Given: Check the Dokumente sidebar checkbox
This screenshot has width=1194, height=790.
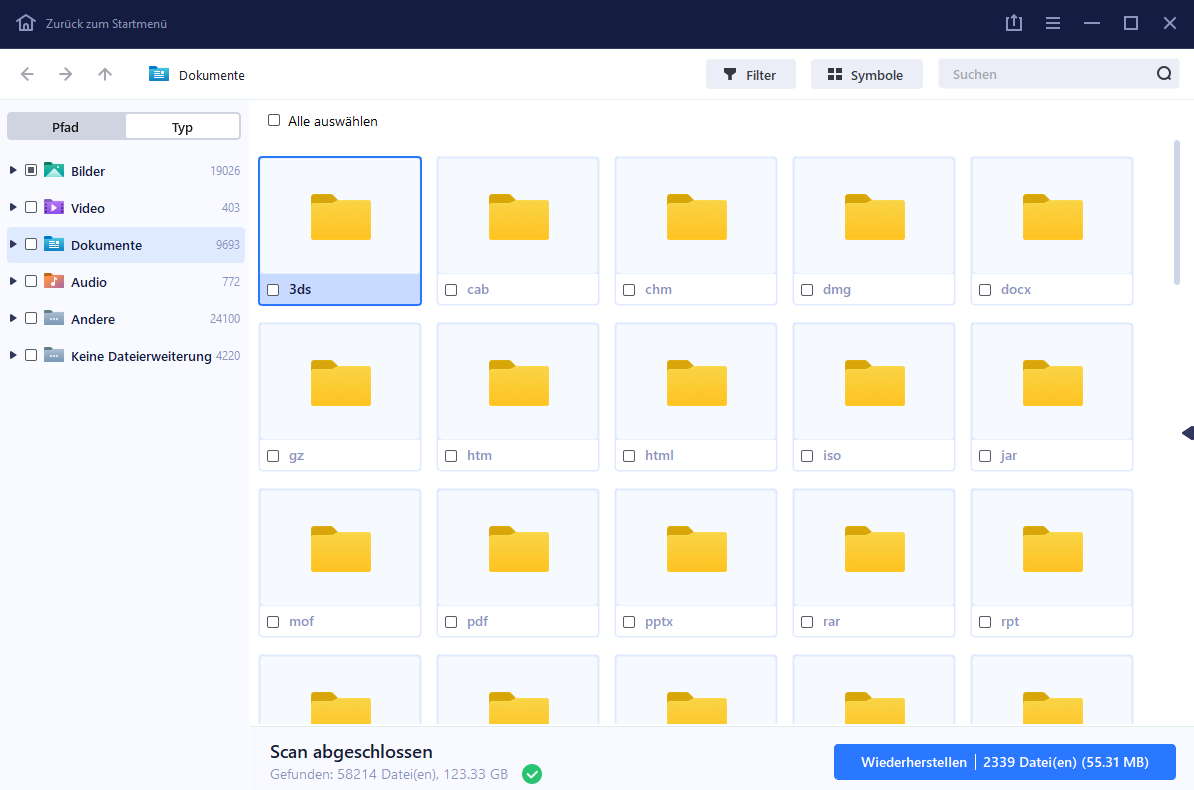Looking at the screenshot, I should [x=31, y=244].
